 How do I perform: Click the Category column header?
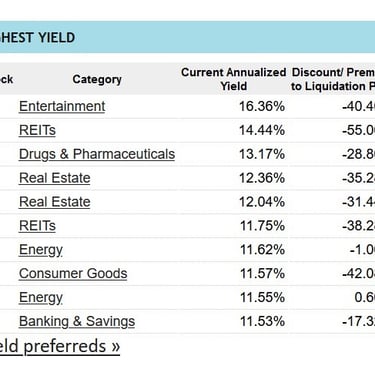(x=97, y=79)
